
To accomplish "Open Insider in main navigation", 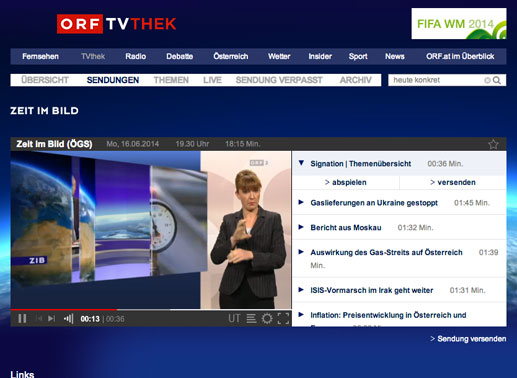I will [x=320, y=56].
